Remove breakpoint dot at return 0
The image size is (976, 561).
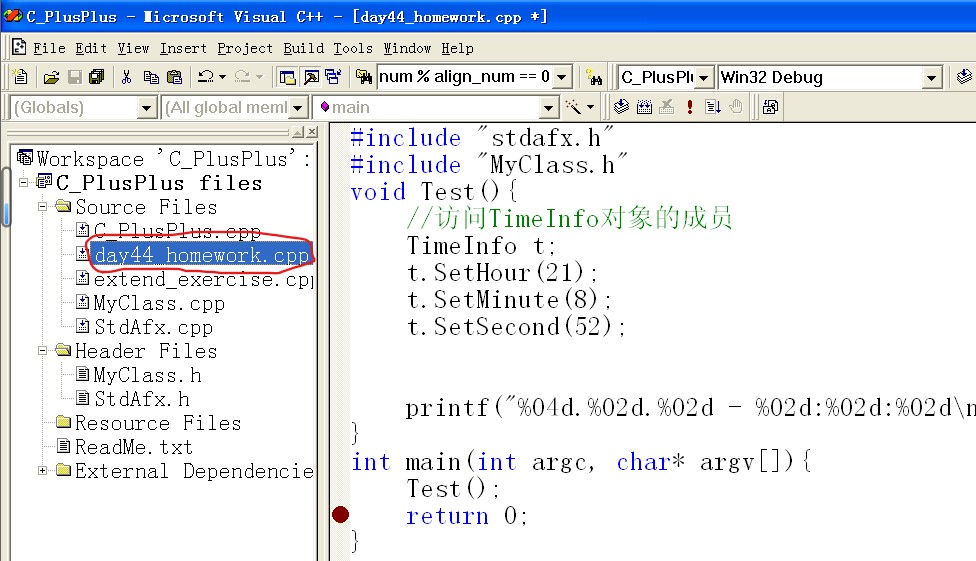click(x=340, y=514)
